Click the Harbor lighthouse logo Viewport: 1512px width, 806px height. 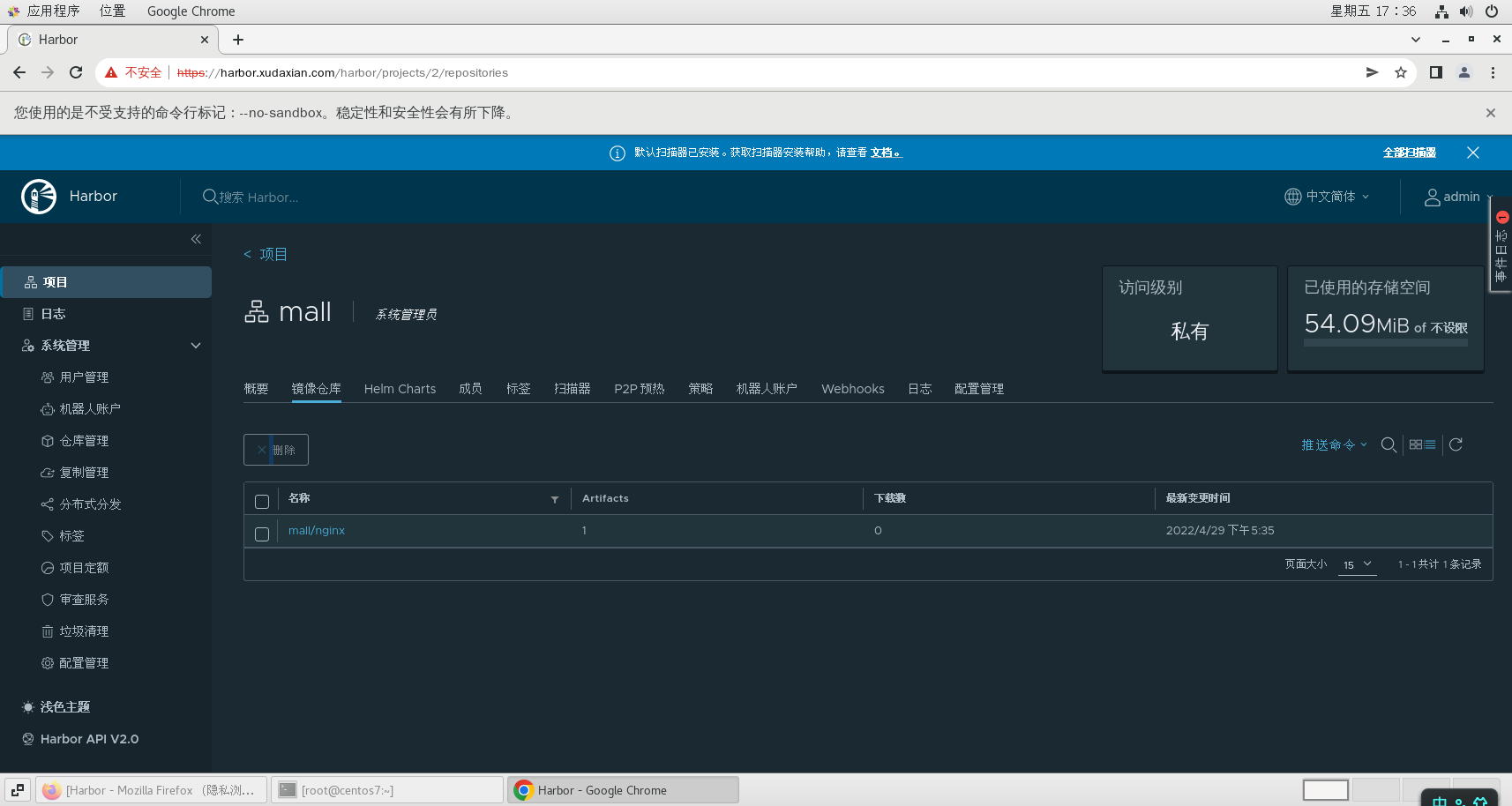click(39, 197)
